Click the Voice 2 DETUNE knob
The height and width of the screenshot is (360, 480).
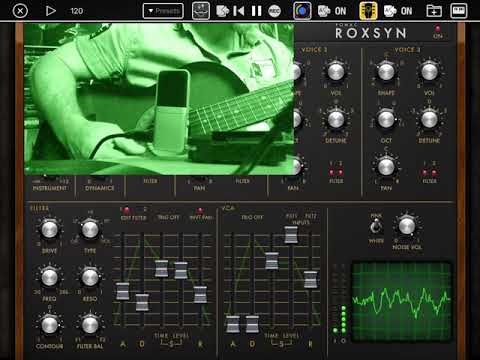click(x=336, y=119)
